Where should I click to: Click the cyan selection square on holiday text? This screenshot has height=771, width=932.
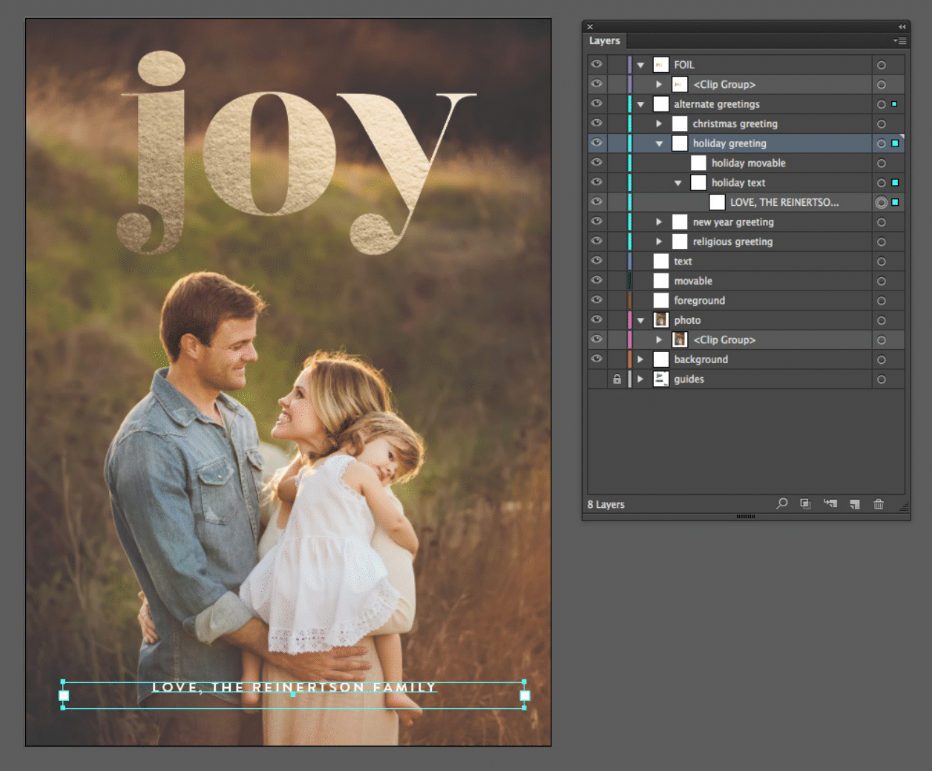click(895, 183)
